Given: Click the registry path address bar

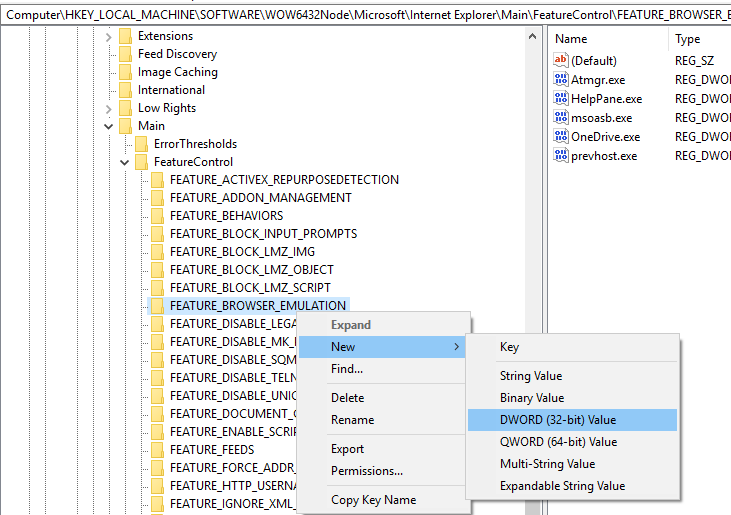Looking at the screenshot, I should point(365,14).
